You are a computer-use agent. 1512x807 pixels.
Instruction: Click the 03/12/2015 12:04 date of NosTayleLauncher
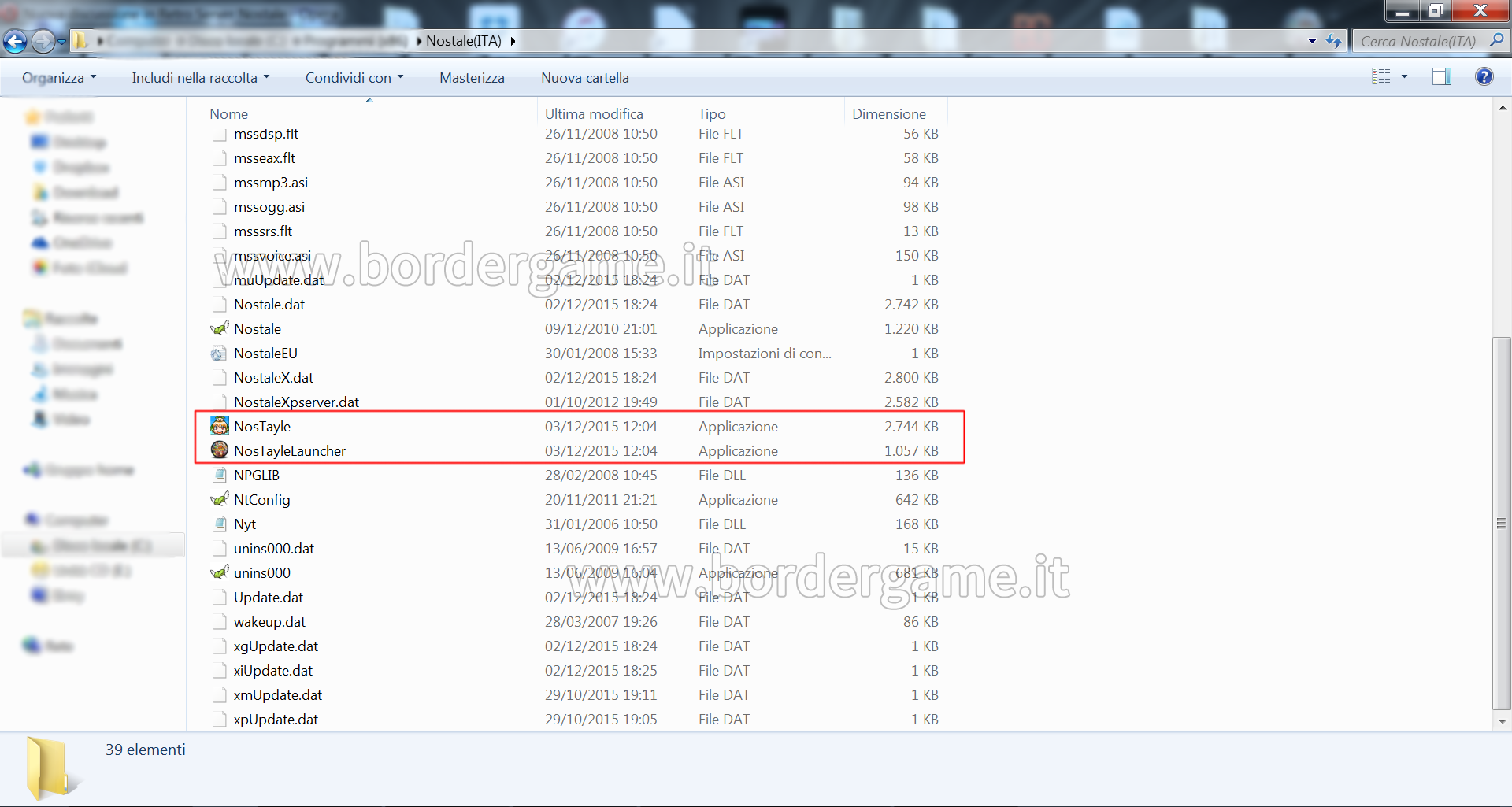coord(601,450)
